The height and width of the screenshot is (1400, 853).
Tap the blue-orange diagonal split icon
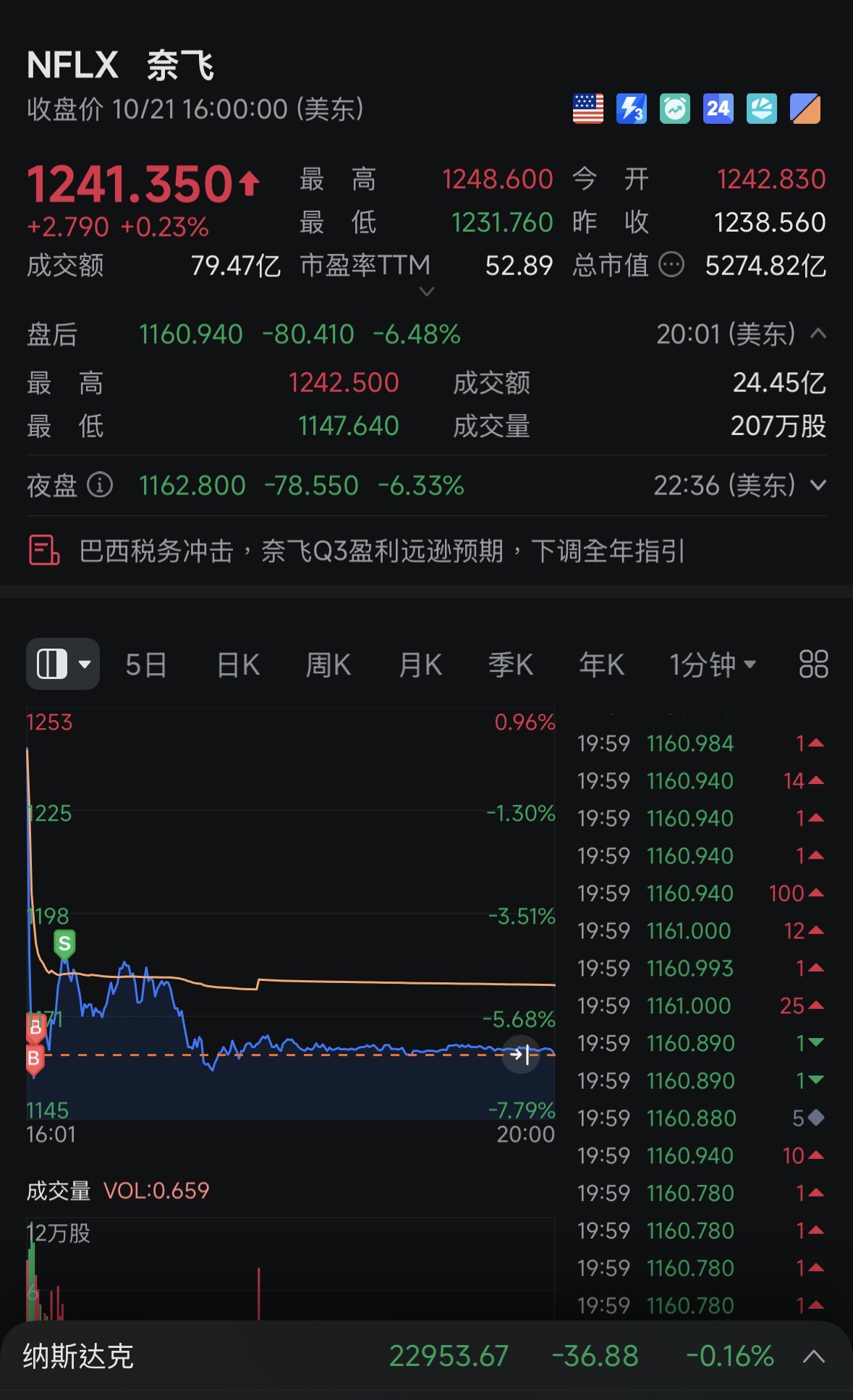point(805,109)
